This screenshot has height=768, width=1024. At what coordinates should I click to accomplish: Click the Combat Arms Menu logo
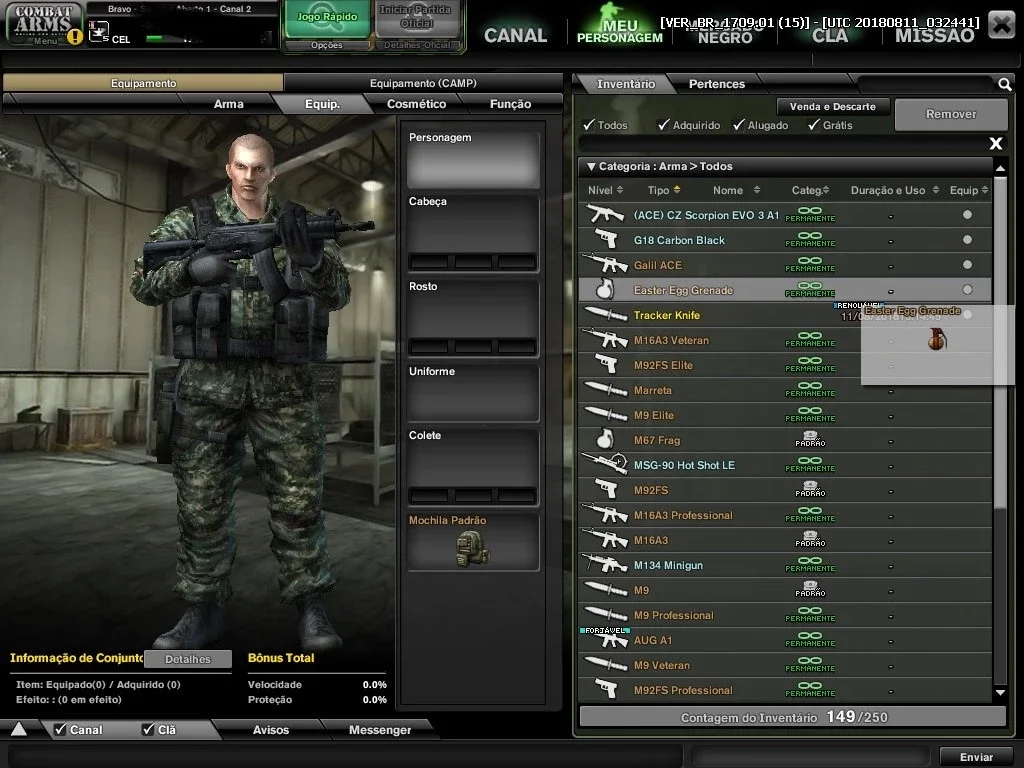43,24
